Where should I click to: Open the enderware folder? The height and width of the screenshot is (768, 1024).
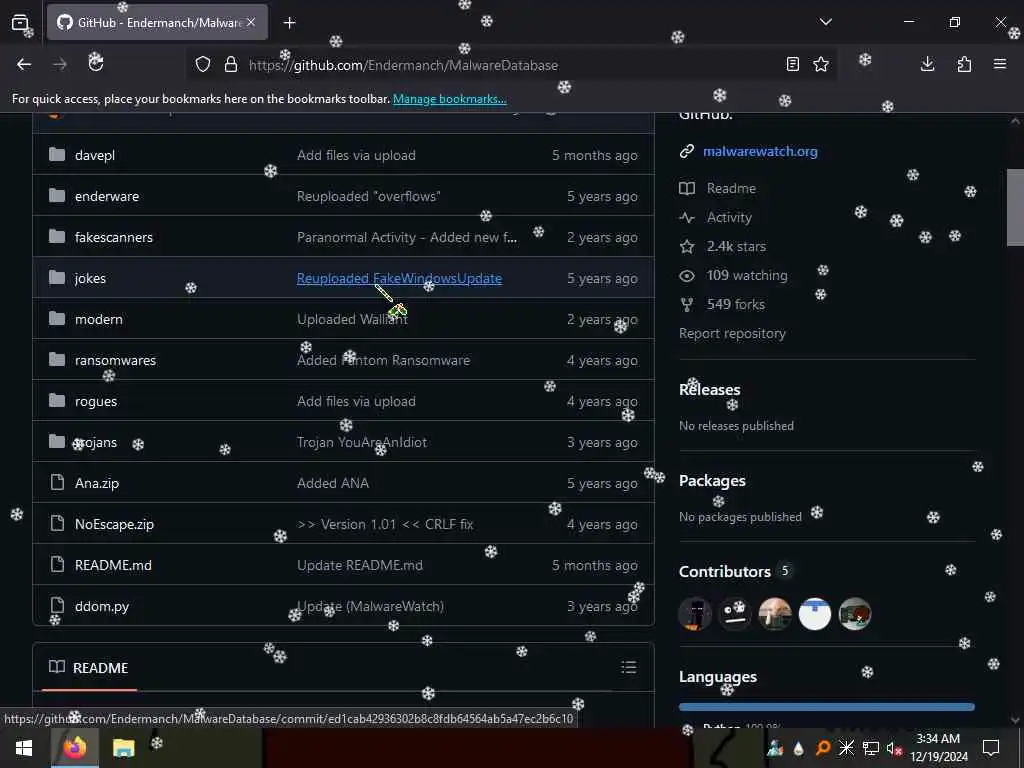pos(106,197)
